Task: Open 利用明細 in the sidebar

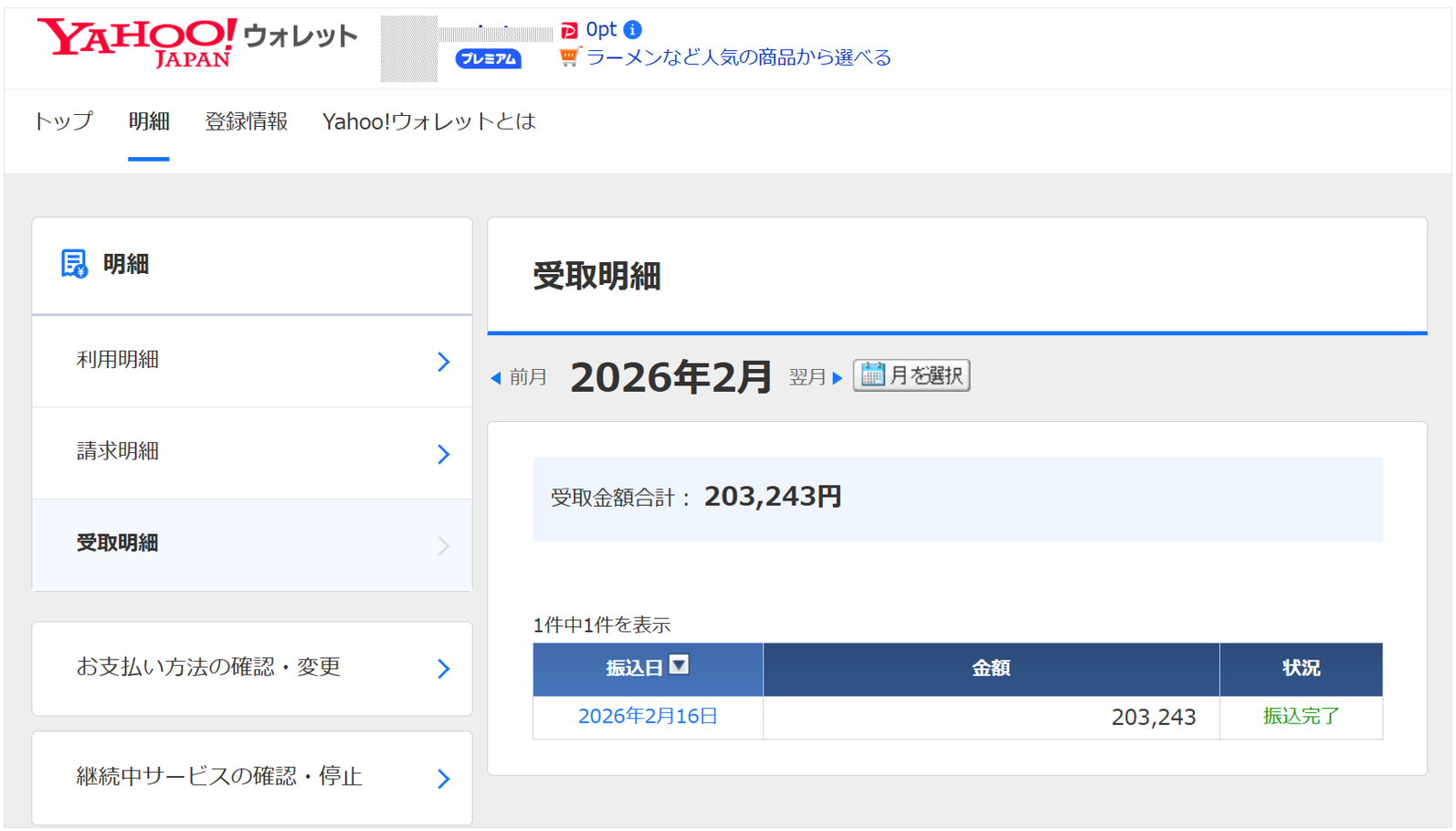Action: click(x=252, y=361)
